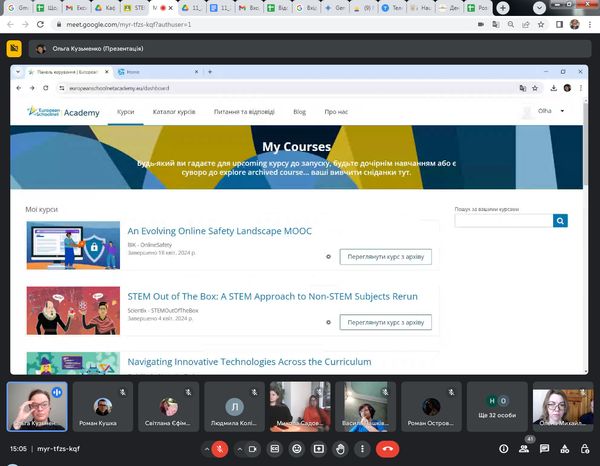This screenshot has height=466, width=600.
Task: Open An Evolving Online Safety Landscape MOOC
Action: click(219, 231)
